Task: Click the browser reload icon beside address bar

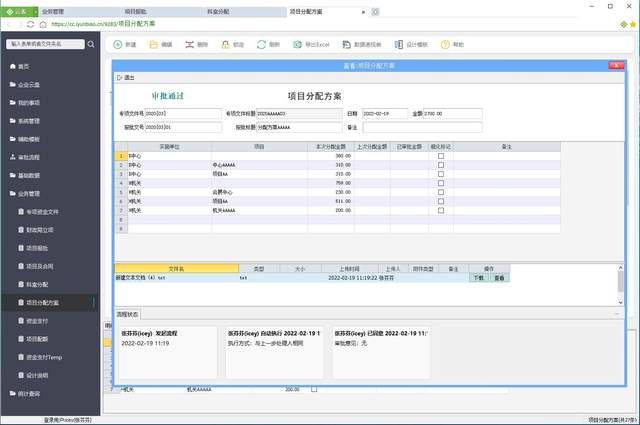Action: [x=30, y=24]
